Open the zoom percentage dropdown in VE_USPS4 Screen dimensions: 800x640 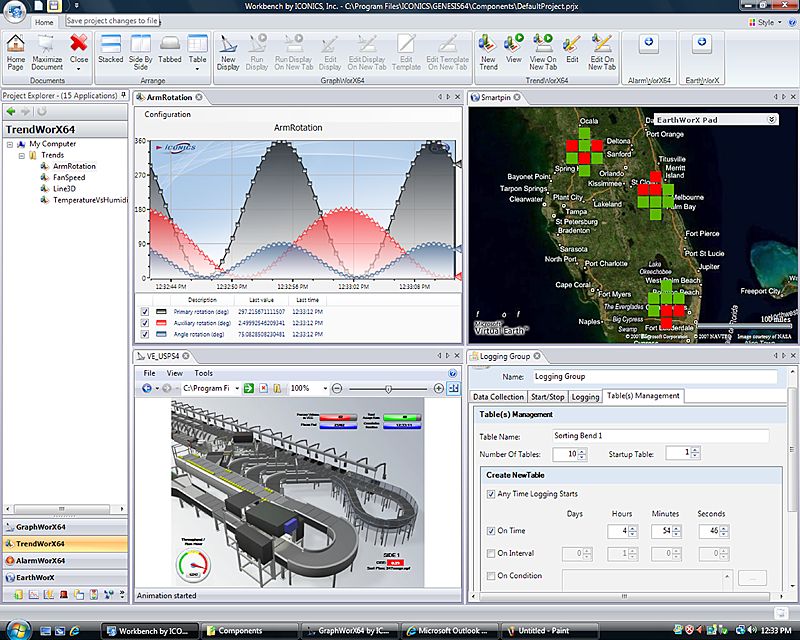pos(325,388)
